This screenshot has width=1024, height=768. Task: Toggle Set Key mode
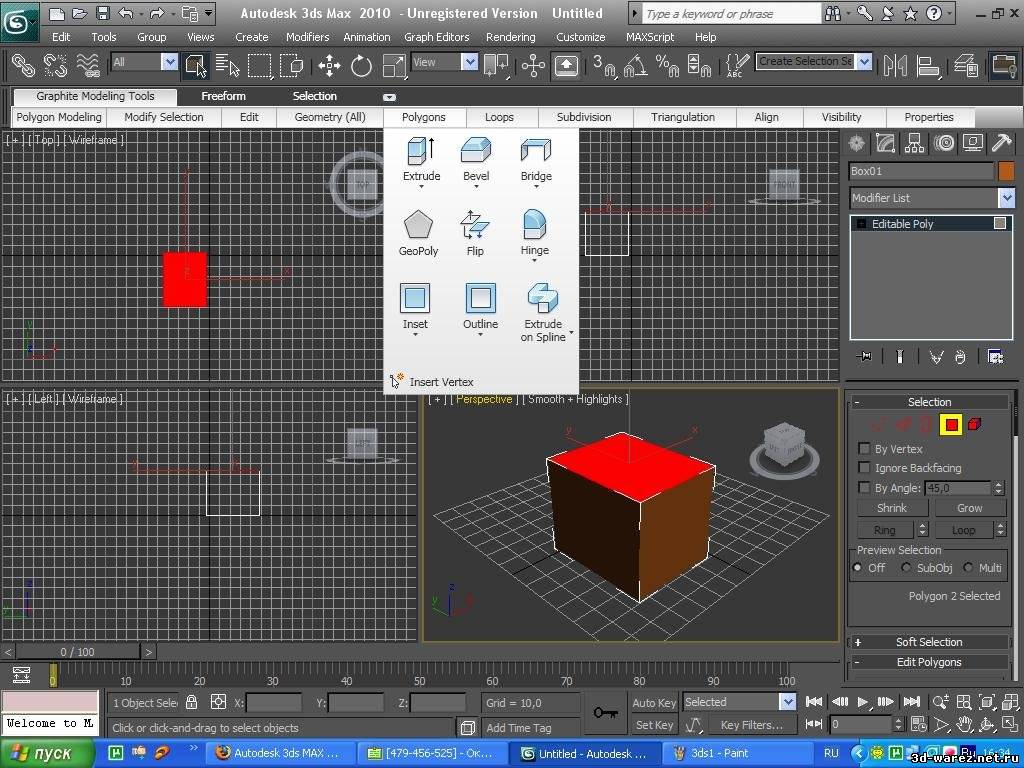(x=654, y=725)
